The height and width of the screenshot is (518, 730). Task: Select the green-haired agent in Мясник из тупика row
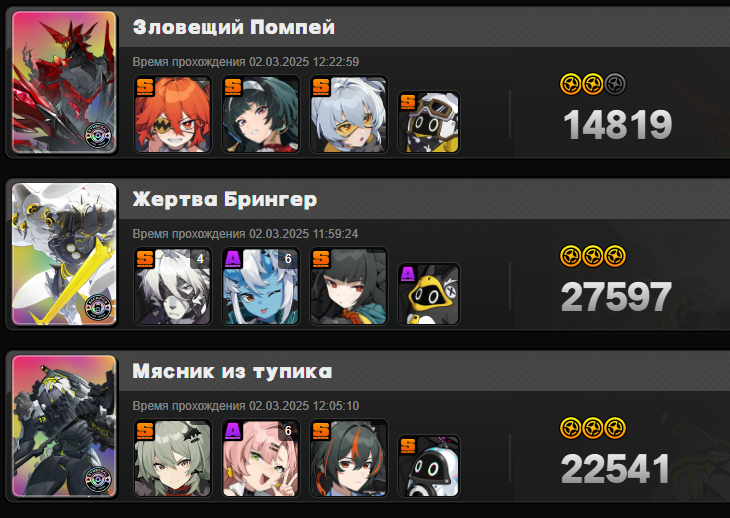[x=173, y=458]
